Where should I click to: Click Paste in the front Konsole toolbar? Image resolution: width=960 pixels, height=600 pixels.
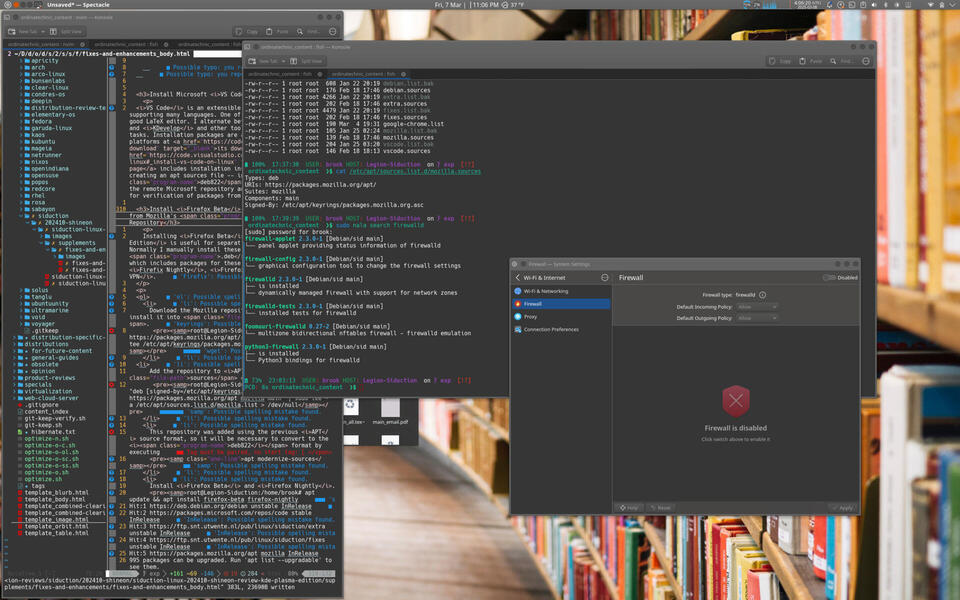pyautogui.click(x=811, y=61)
